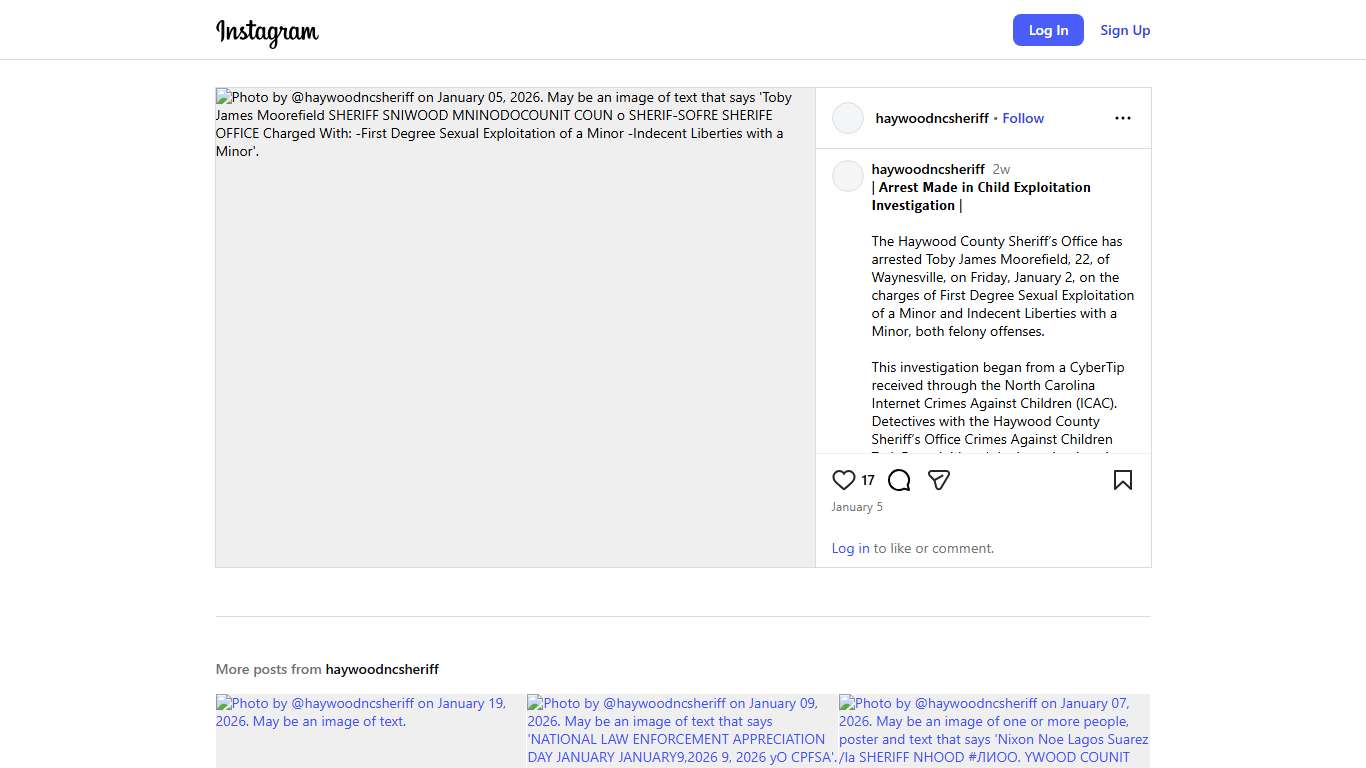Follow the haywoodncsheriff account
Image resolution: width=1366 pixels, height=768 pixels.
(1023, 118)
